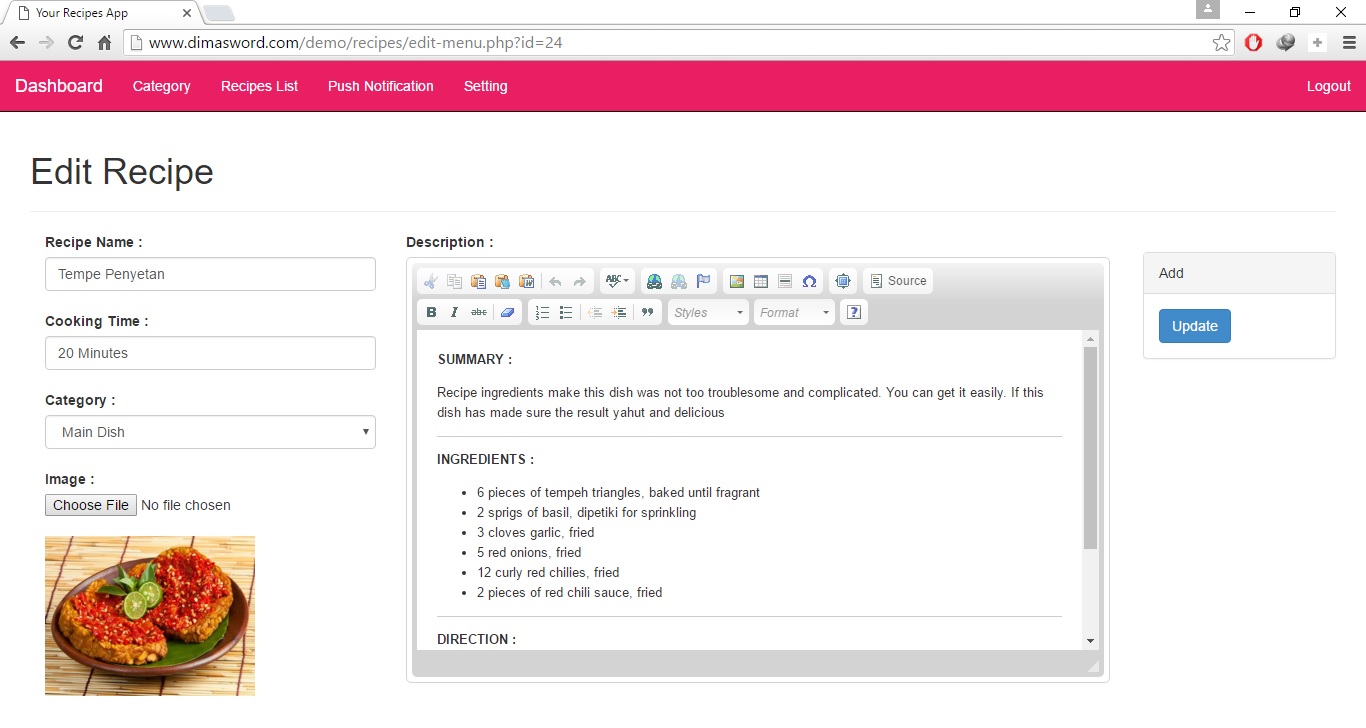
Task: Insert special character omega icon
Action: (x=809, y=281)
